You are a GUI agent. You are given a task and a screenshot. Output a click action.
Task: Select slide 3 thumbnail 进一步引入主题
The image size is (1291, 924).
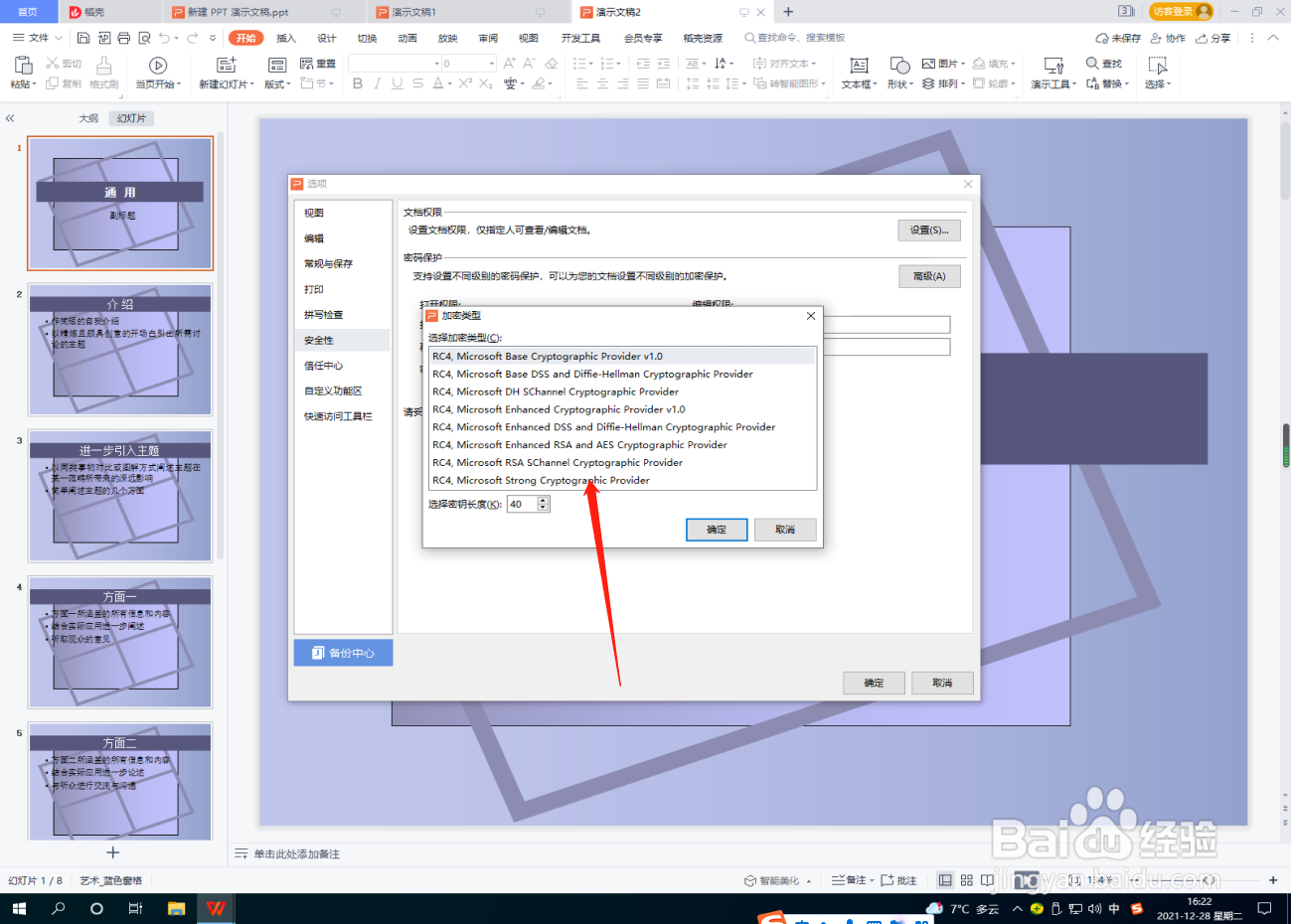tap(120, 496)
